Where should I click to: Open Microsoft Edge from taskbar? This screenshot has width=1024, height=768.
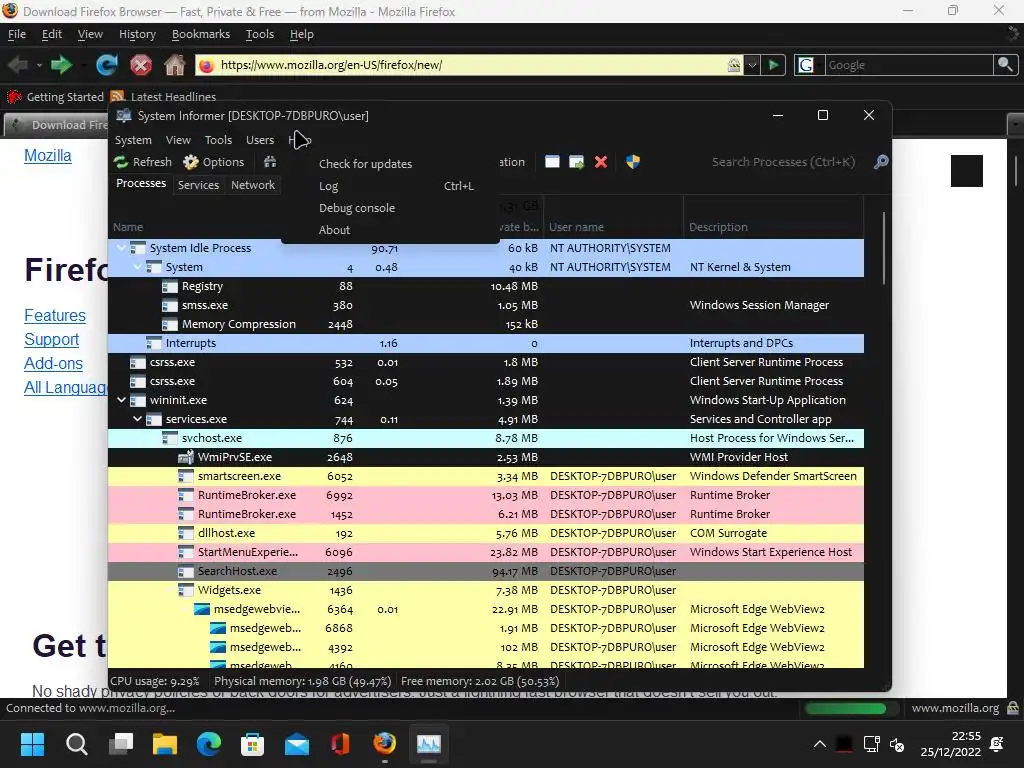[x=209, y=744]
